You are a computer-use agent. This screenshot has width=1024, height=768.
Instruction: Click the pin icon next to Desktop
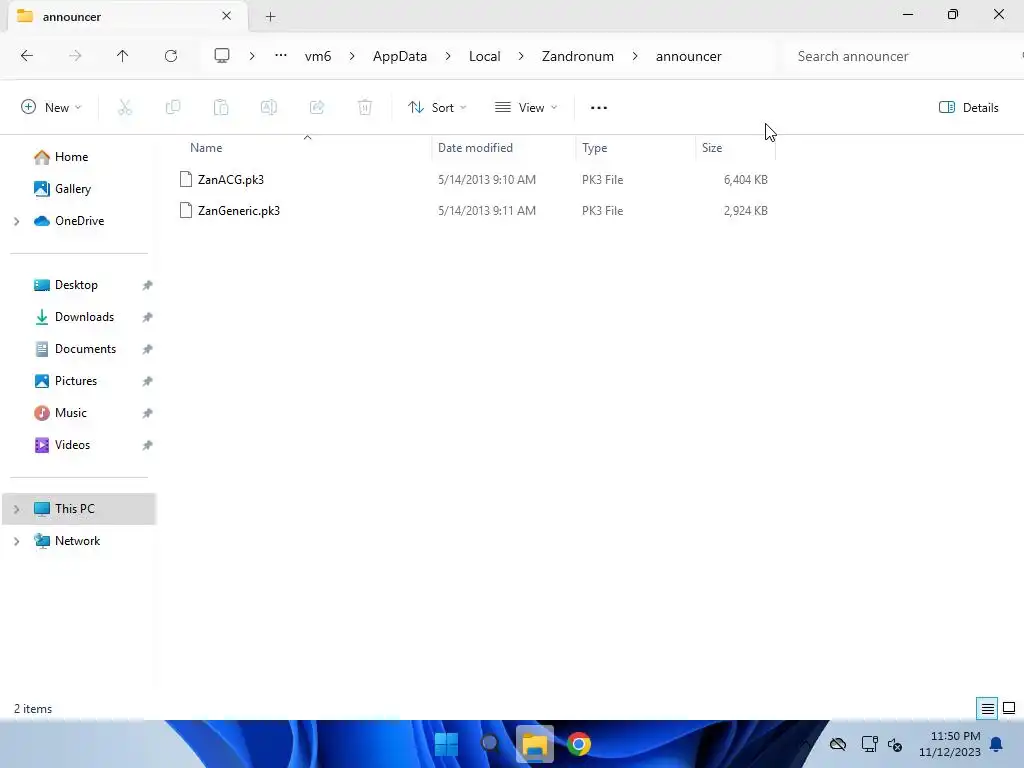pyautogui.click(x=148, y=285)
